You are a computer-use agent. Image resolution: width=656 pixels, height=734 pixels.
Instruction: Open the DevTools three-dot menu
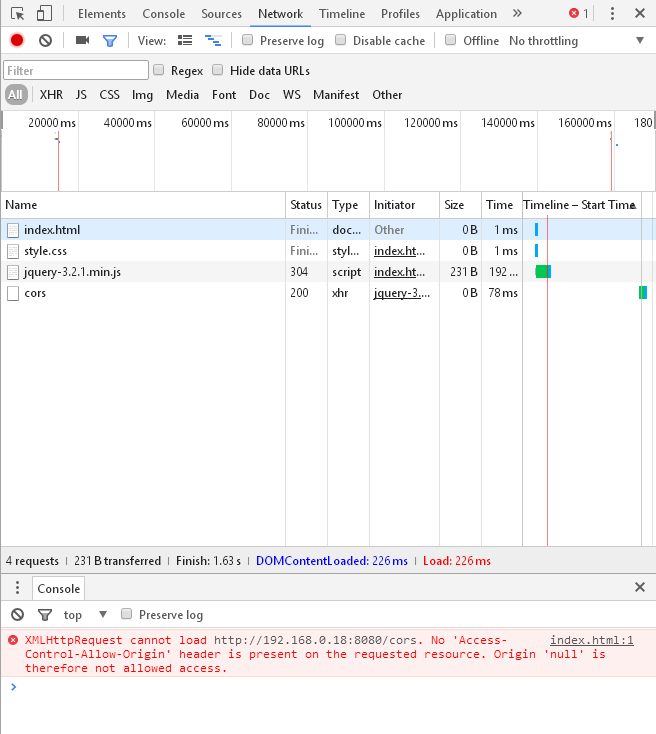coord(612,14)
